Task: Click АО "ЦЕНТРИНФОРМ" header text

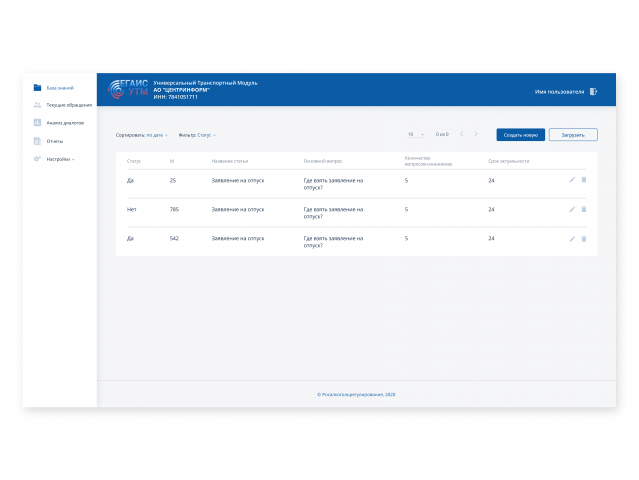Action: click(x=181, y=90)
